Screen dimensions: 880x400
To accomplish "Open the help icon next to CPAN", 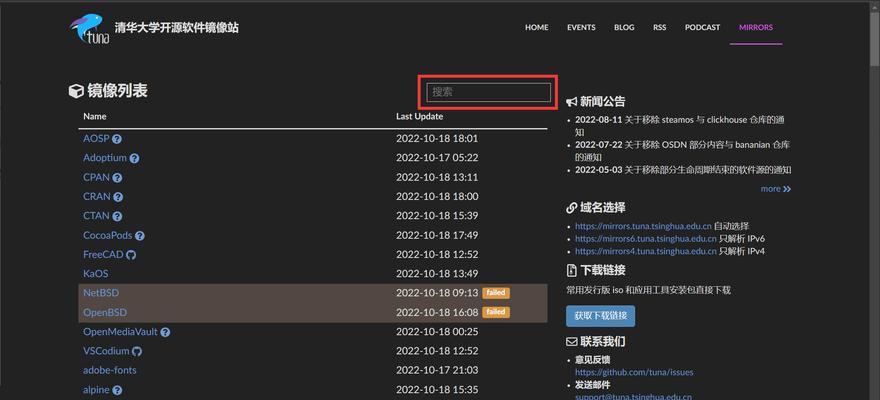I will pos(117,178).
